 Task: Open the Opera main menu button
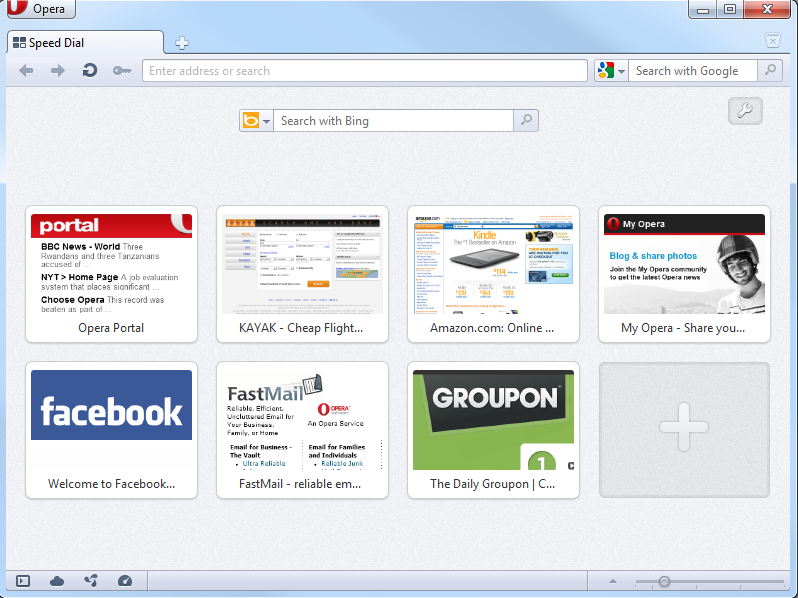coord(41,9)
